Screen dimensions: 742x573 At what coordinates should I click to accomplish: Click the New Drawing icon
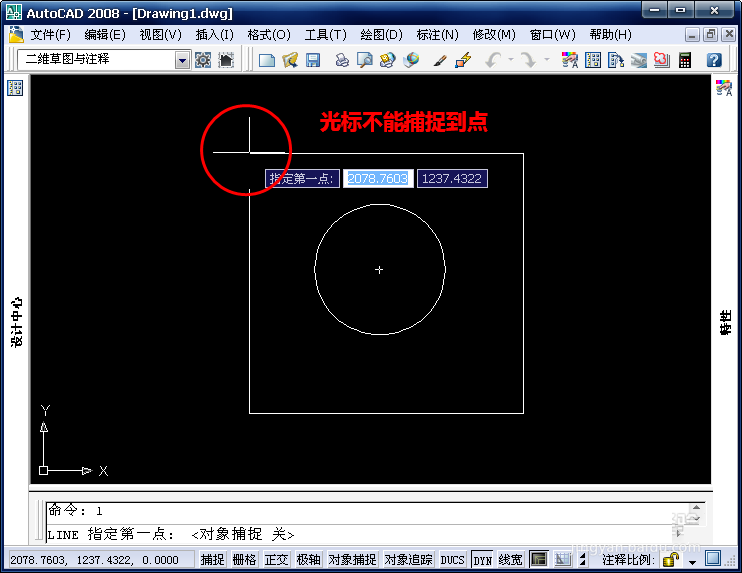coord(267,60)
